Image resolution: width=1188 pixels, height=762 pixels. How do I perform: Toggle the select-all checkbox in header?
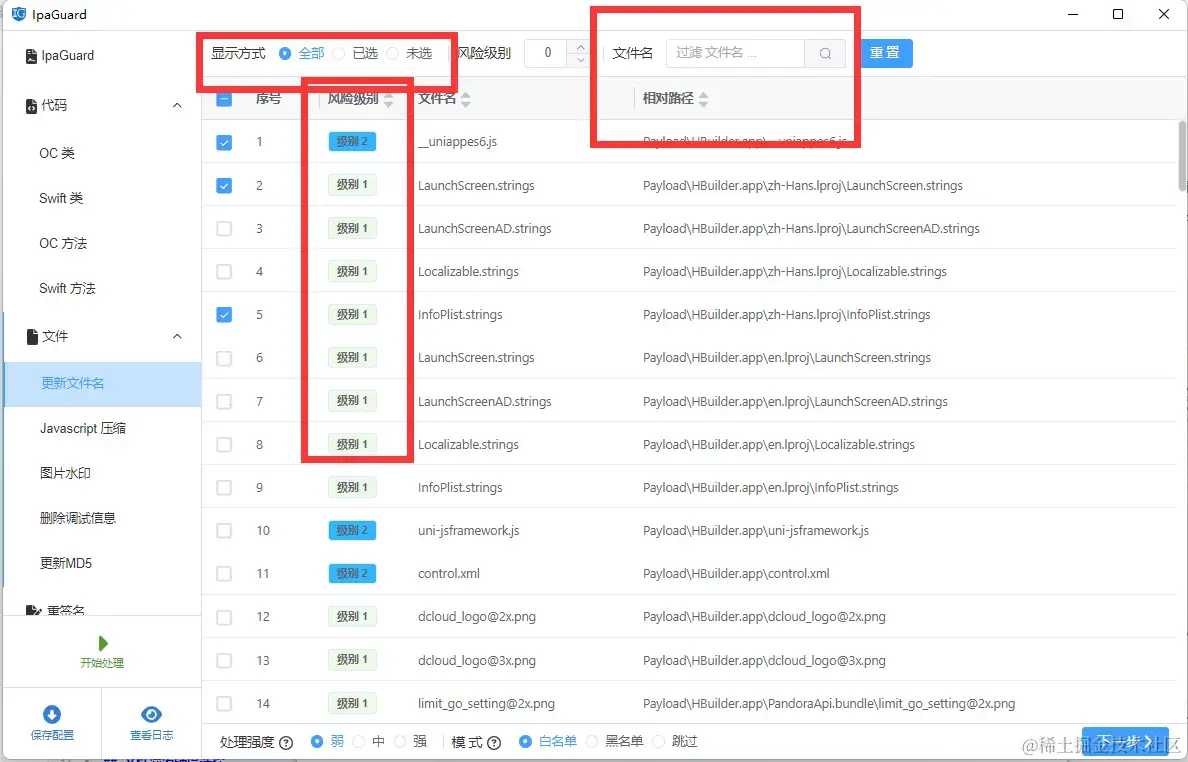coord(223,98)
